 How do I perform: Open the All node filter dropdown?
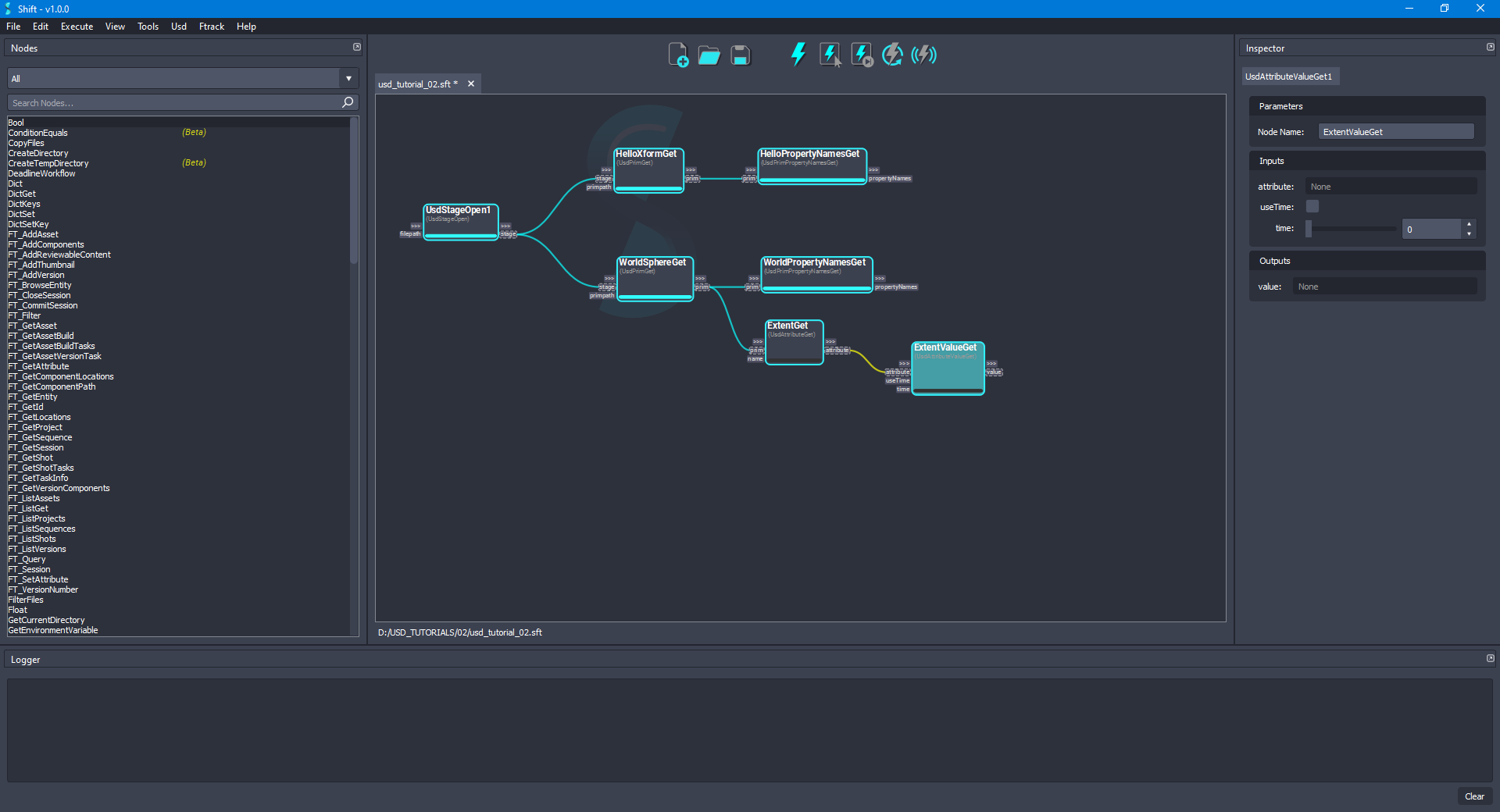348,78
